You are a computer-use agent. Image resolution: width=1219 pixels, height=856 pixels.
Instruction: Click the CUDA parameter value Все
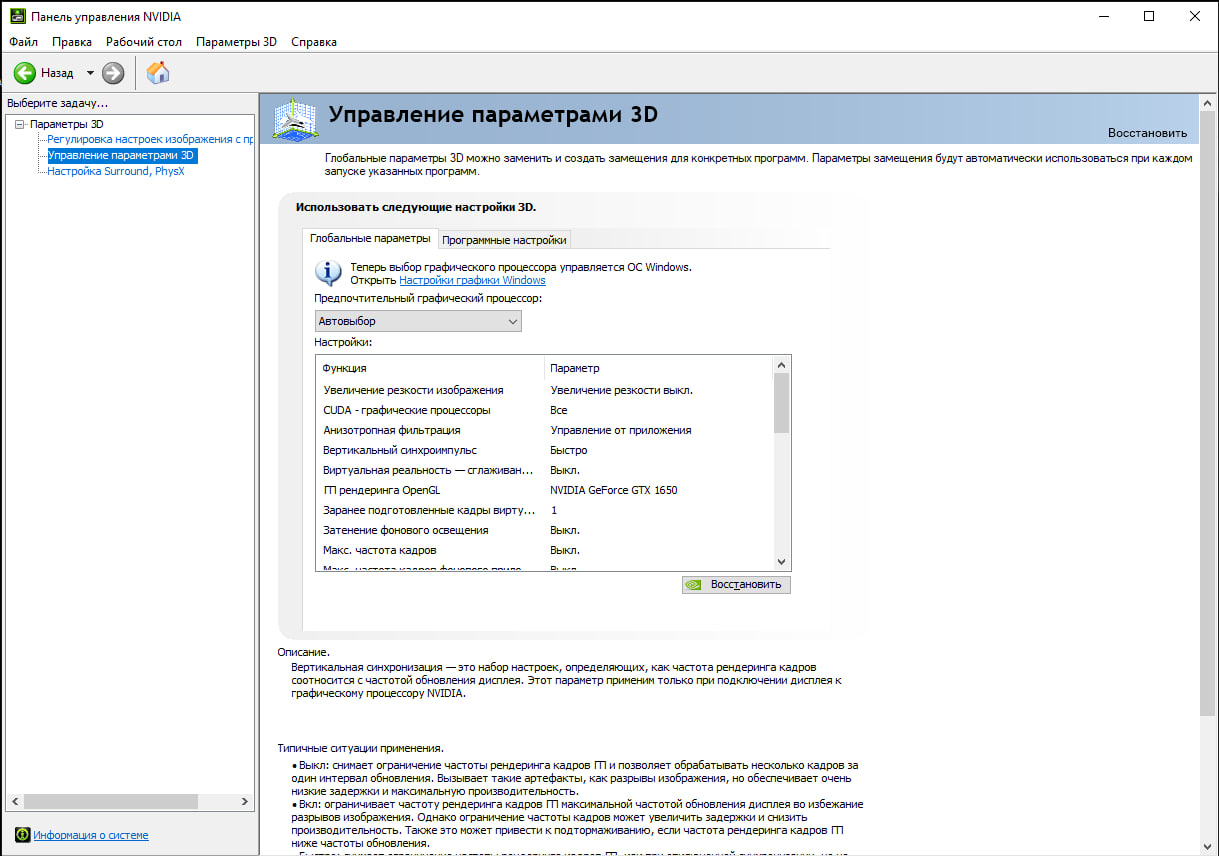(x=558, y=410)
